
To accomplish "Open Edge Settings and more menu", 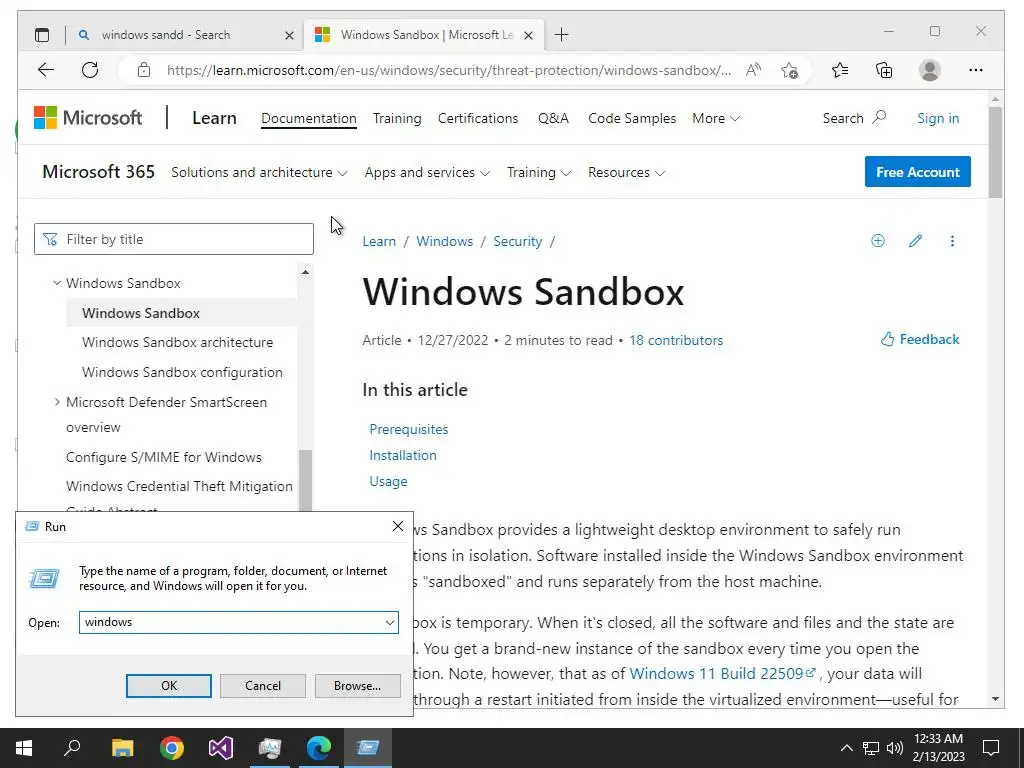I will [x=976, y=70].
